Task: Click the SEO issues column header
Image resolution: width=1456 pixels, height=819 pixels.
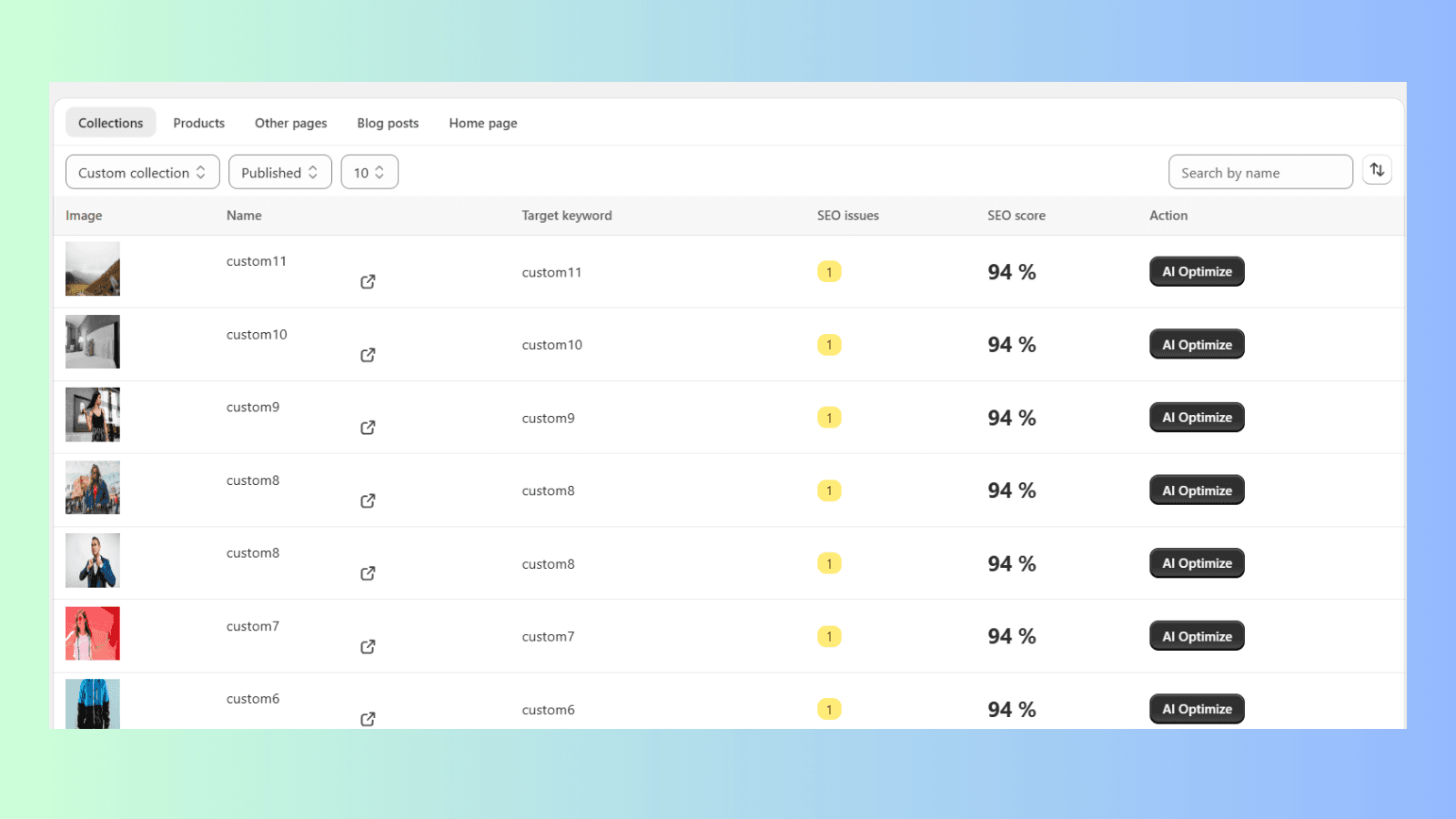Action: coord(848,216)
